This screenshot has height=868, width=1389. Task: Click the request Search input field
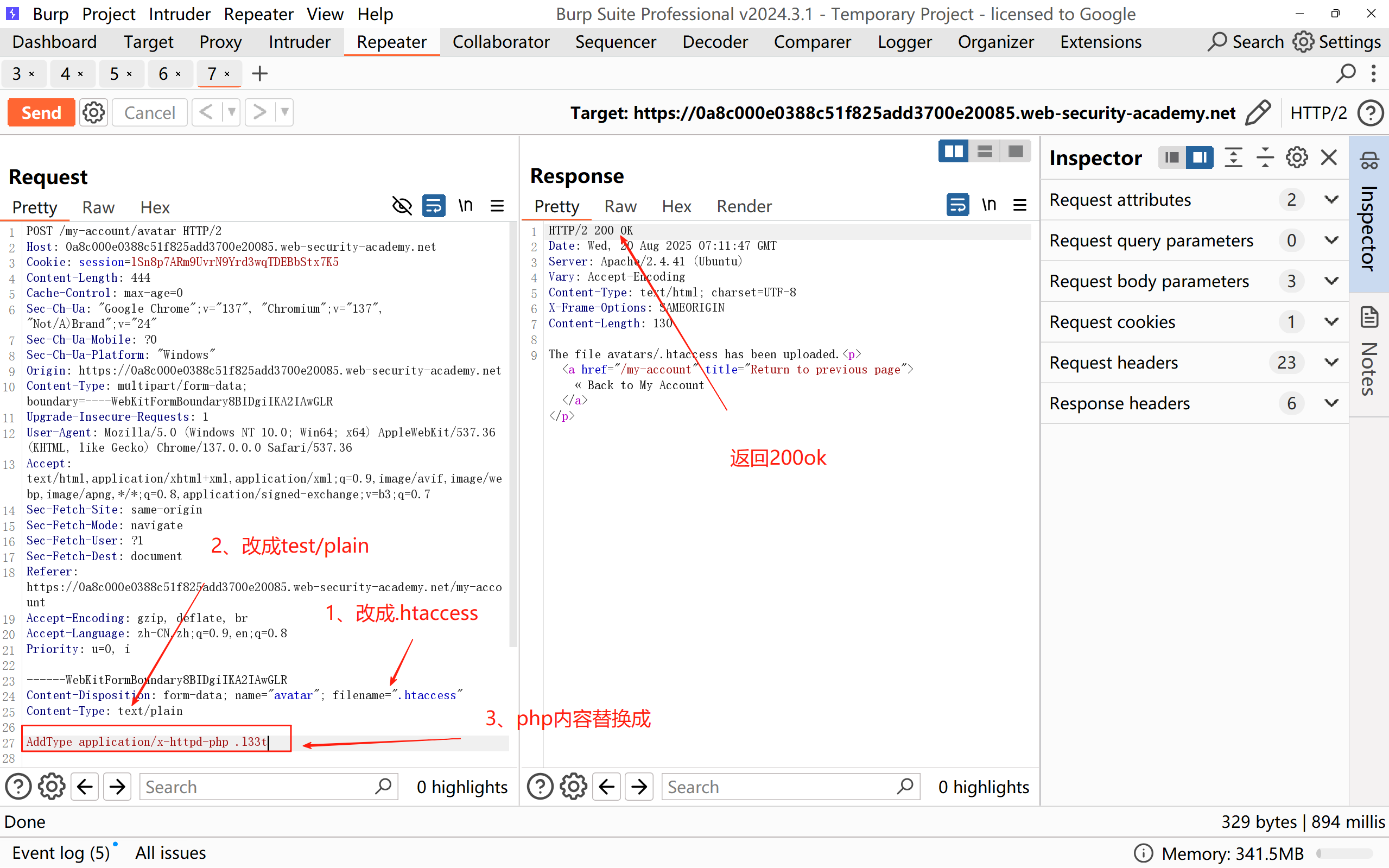point(258,787)
